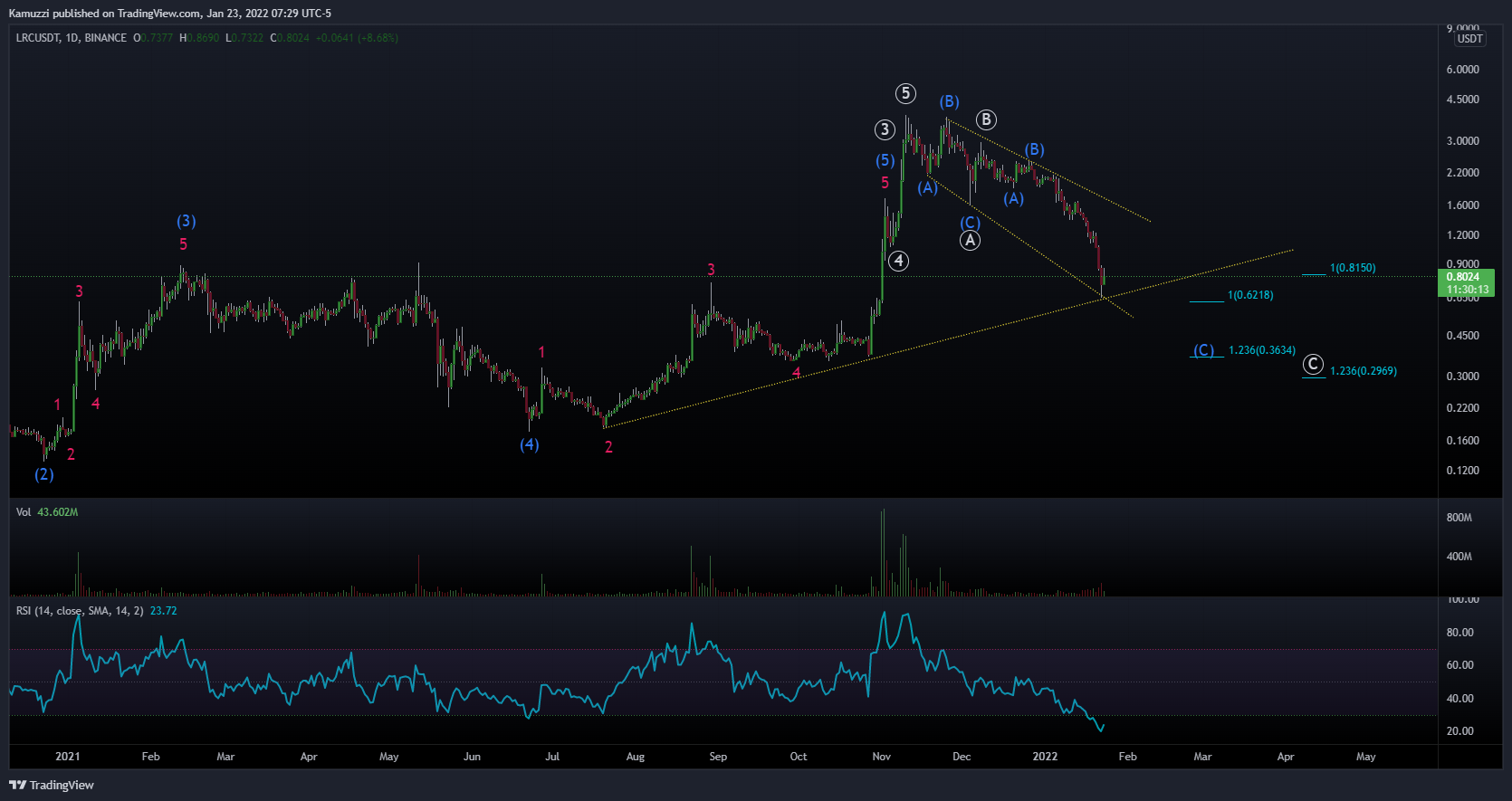Click the LRCUSDT, 1D, BINANCE symbol title

(x=72, y=38)
